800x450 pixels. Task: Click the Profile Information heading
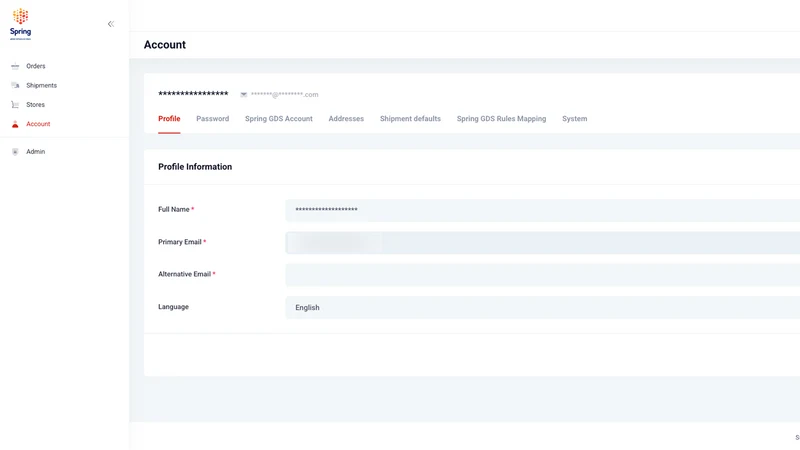coord(195,167)
